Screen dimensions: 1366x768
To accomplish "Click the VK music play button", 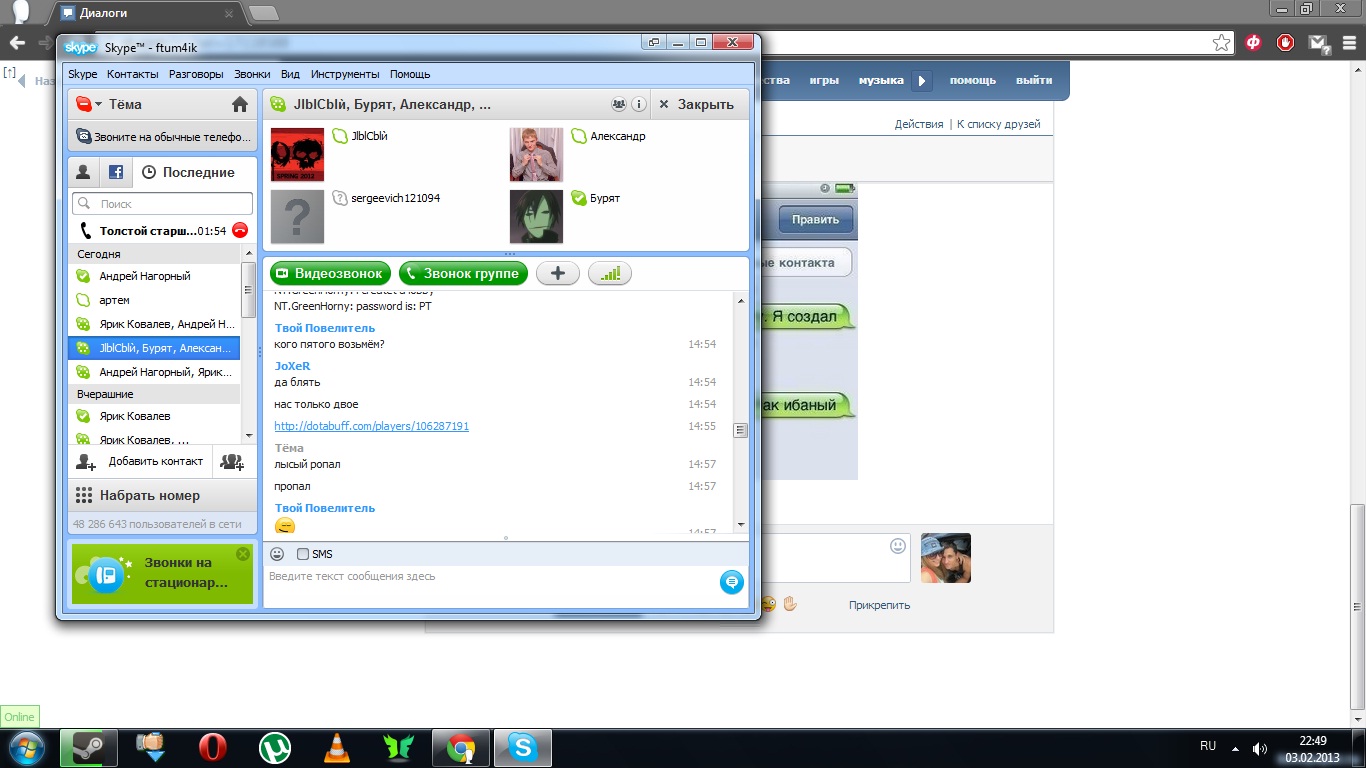I will click(x=921, y=80).
